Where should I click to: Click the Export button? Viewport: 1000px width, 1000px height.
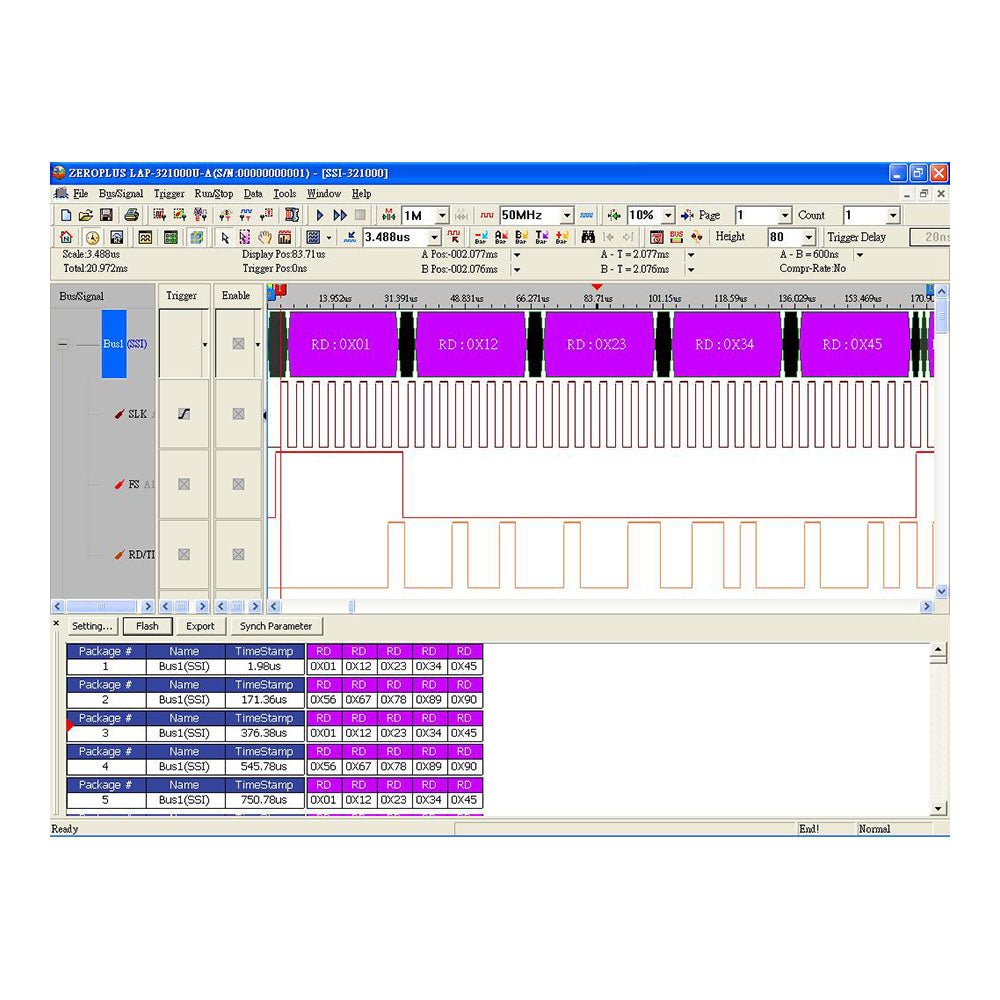[201, 626]
